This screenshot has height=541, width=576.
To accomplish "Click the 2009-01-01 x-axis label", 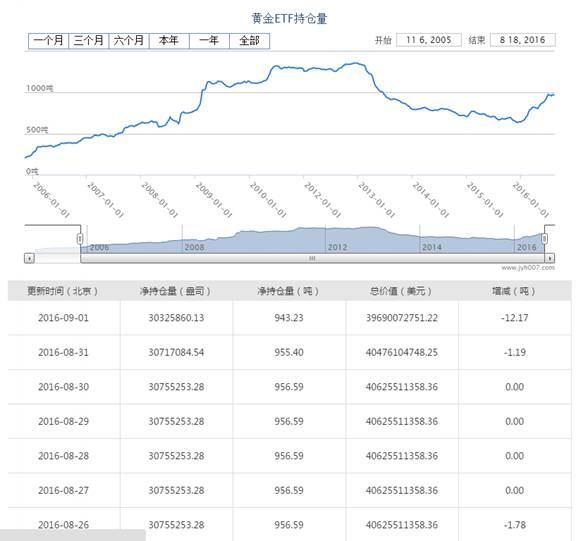I will (x=214, y=199).
